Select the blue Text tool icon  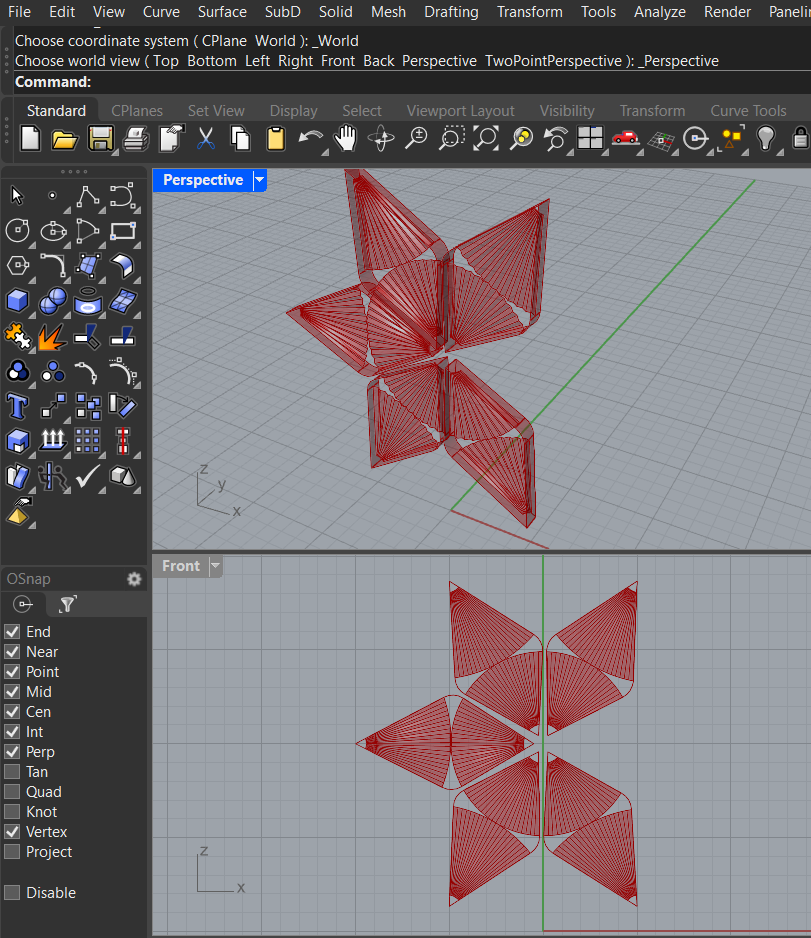point(17,407)
